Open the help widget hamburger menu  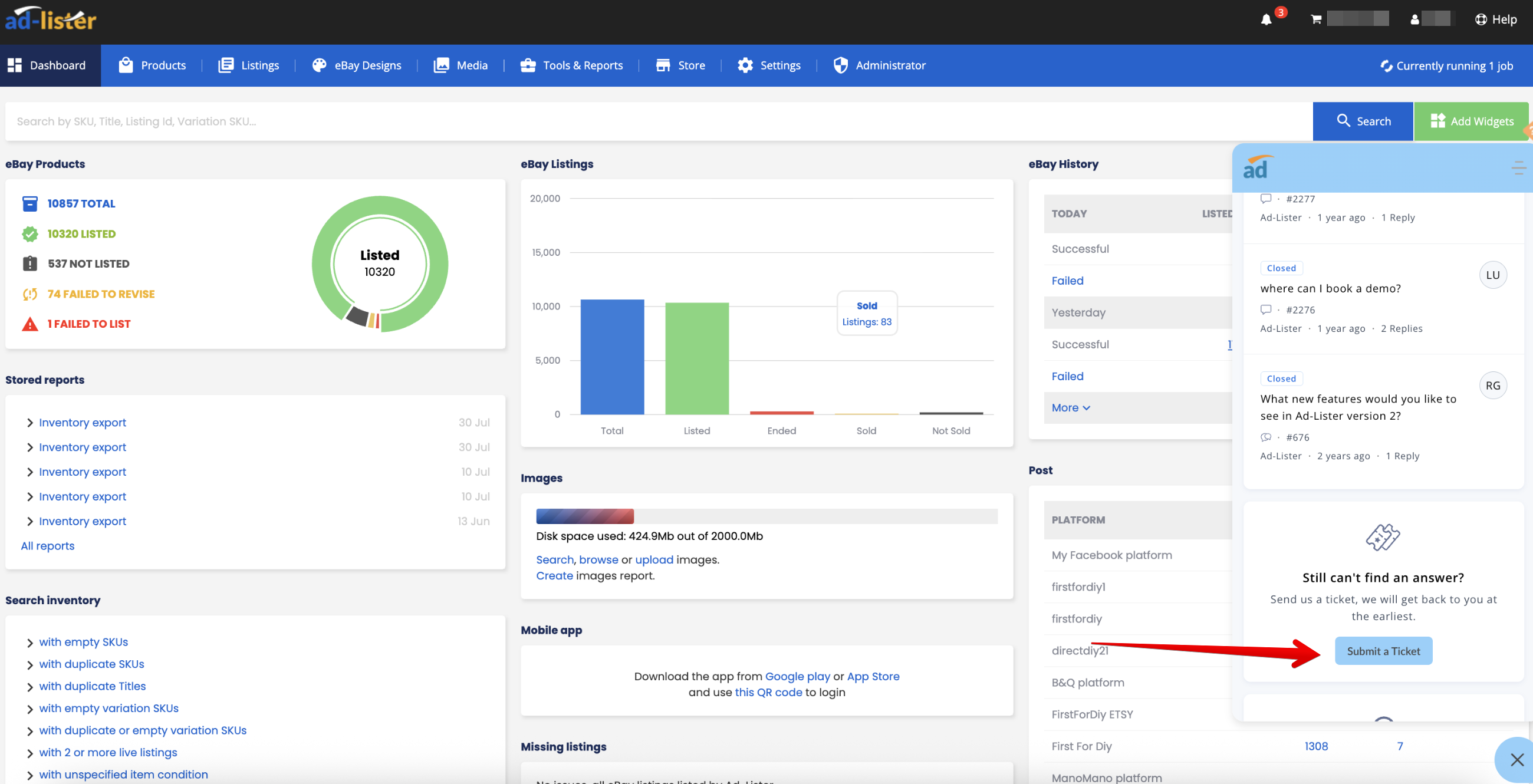click(1518, 169)
